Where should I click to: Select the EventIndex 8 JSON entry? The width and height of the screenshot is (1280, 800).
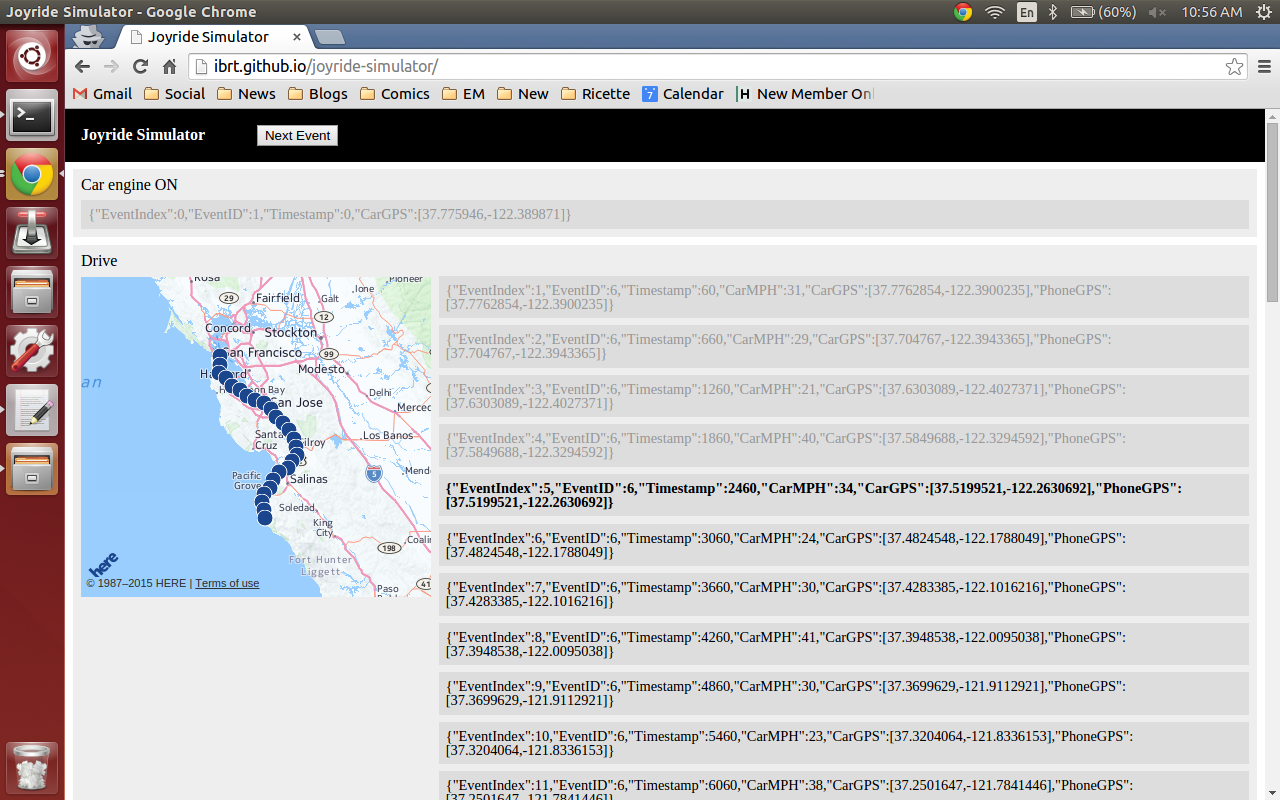844,644
